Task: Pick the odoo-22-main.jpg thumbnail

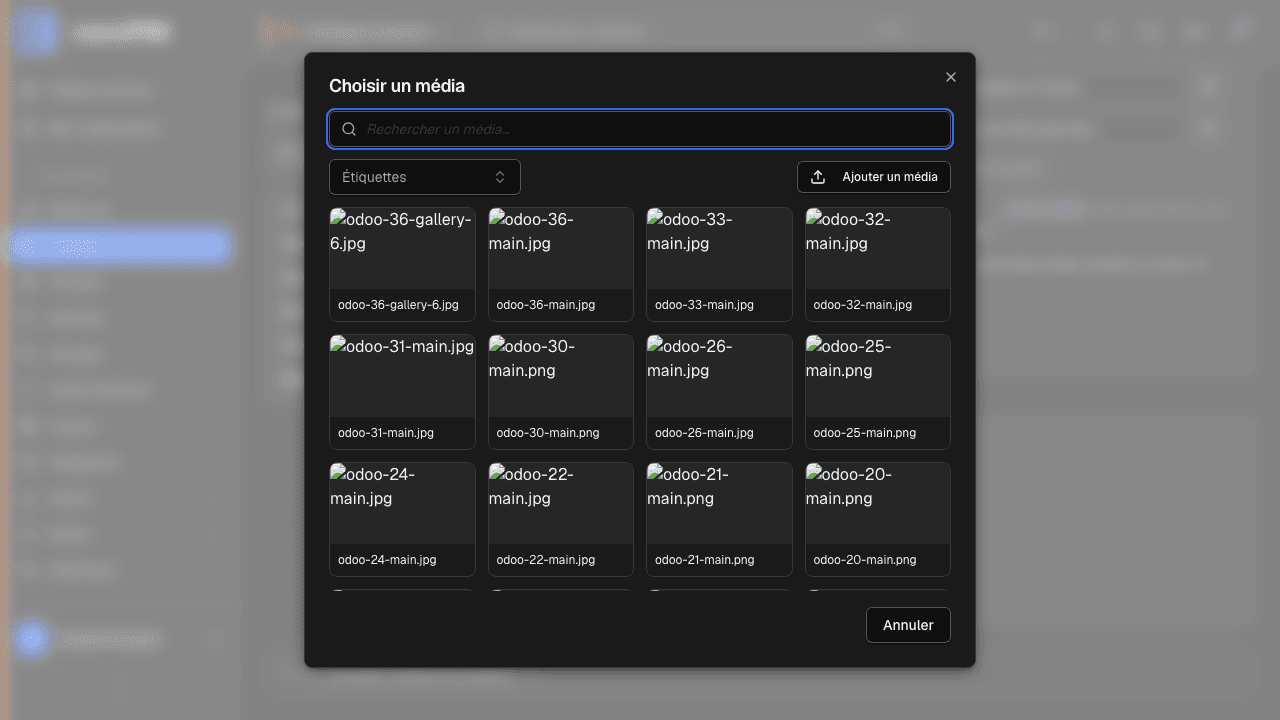Action: pyautogui.click(x=561, y=503)
